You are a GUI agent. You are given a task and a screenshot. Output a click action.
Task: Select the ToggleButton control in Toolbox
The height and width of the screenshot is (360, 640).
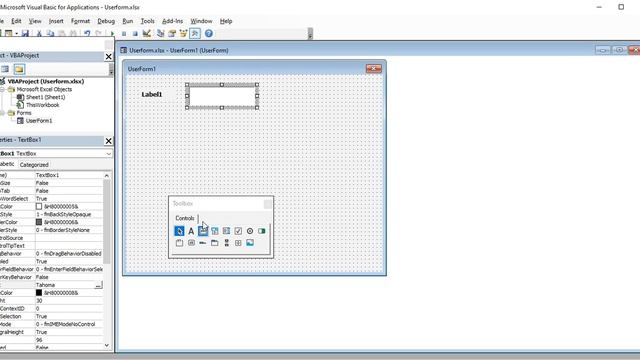coord(262,231)
